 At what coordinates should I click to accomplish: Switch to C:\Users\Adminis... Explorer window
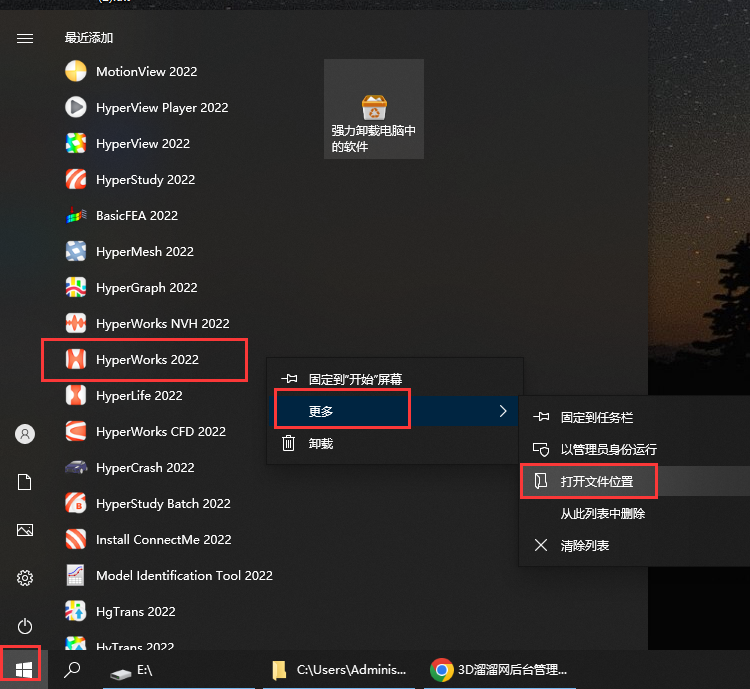(339, 669)
